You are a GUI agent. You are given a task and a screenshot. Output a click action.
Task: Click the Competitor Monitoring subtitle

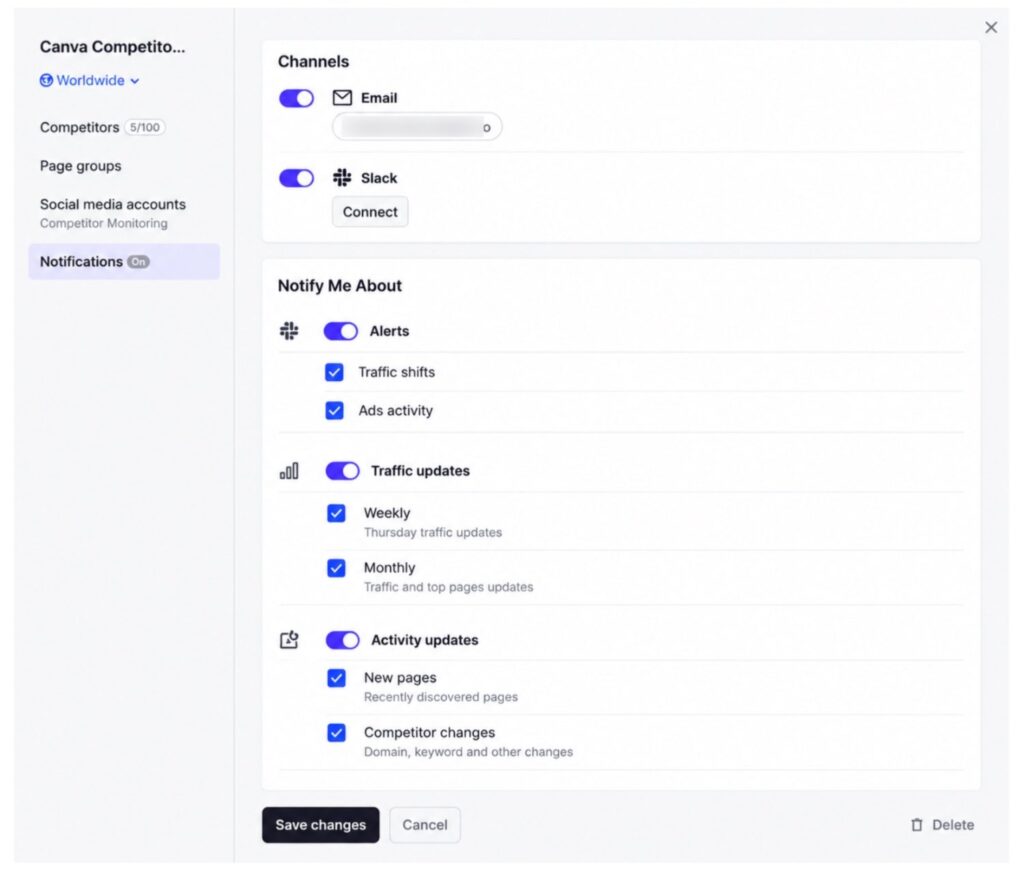[x=104, y=223]
